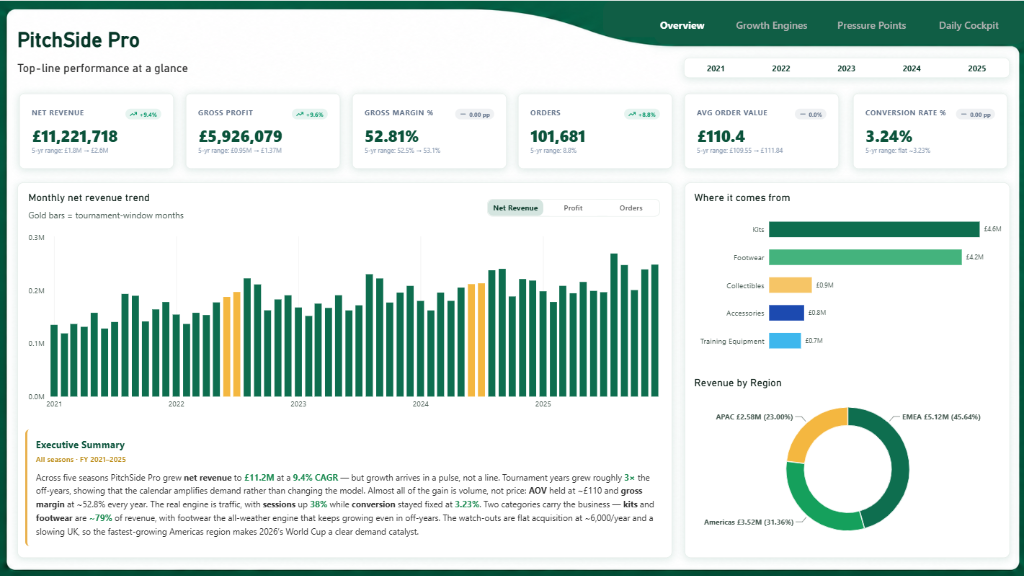Click the Where it comes from title
Viewport: 1024px width, 576px height.
(x=742, y=197)
